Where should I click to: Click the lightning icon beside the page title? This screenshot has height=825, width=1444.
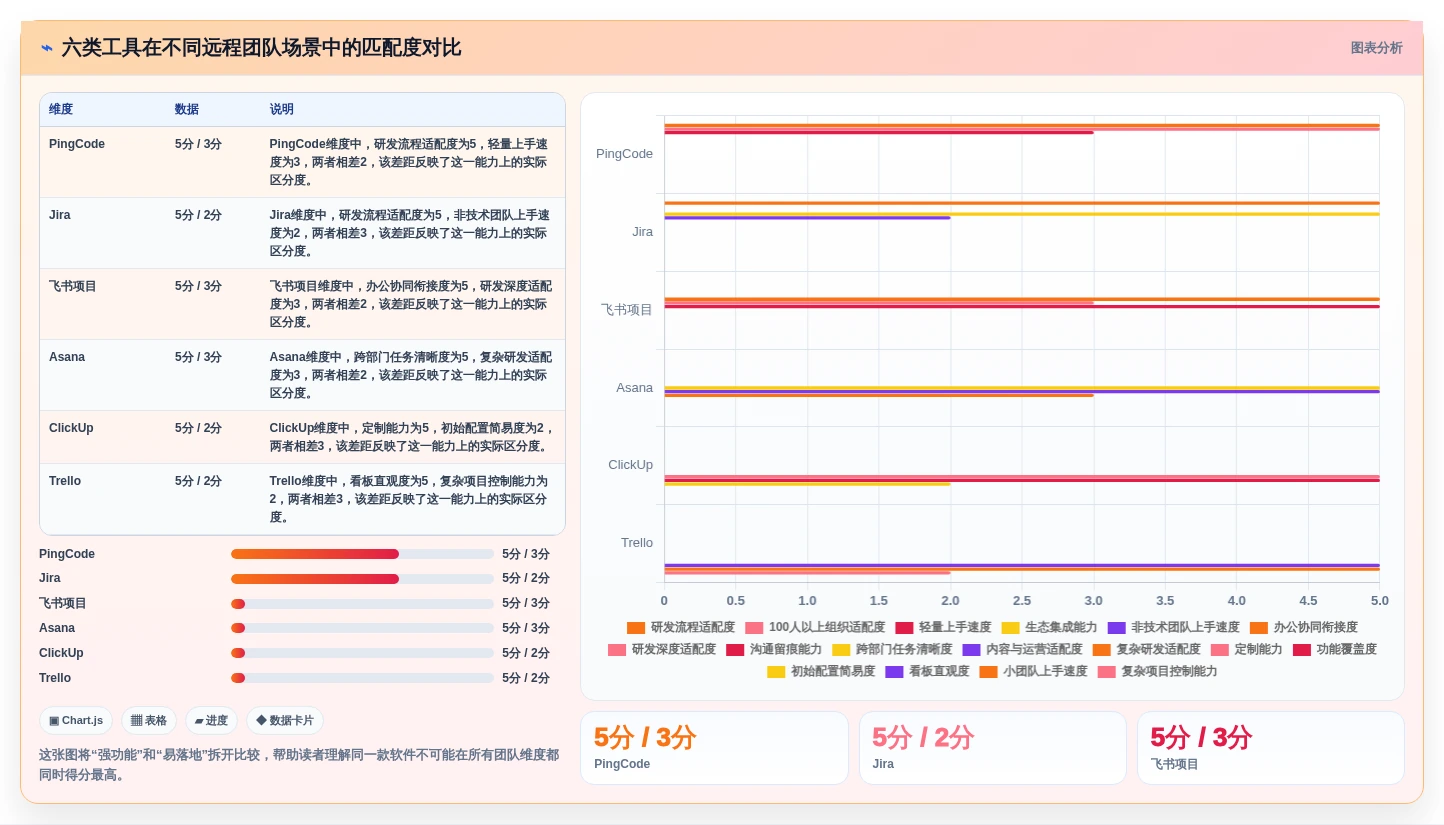47,48
